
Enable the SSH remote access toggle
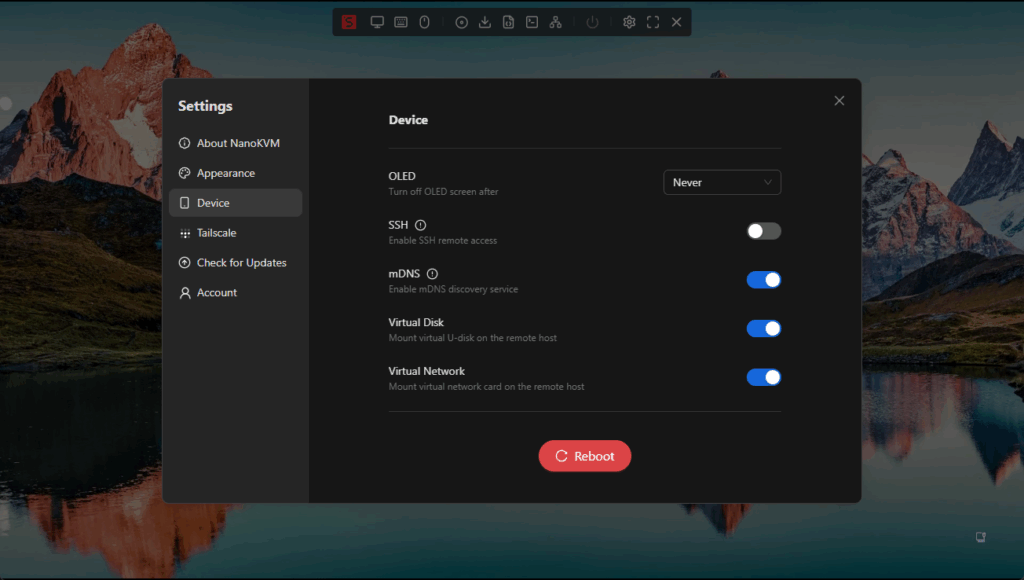pyautogui.click(x=763, y=231)
